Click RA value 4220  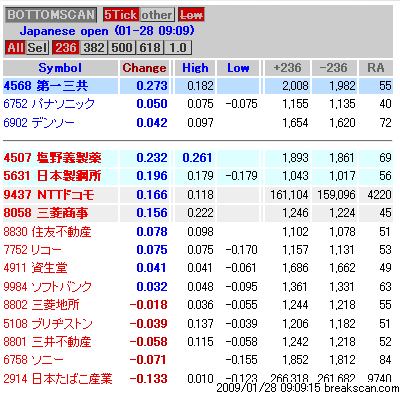[x=379, y=195]
